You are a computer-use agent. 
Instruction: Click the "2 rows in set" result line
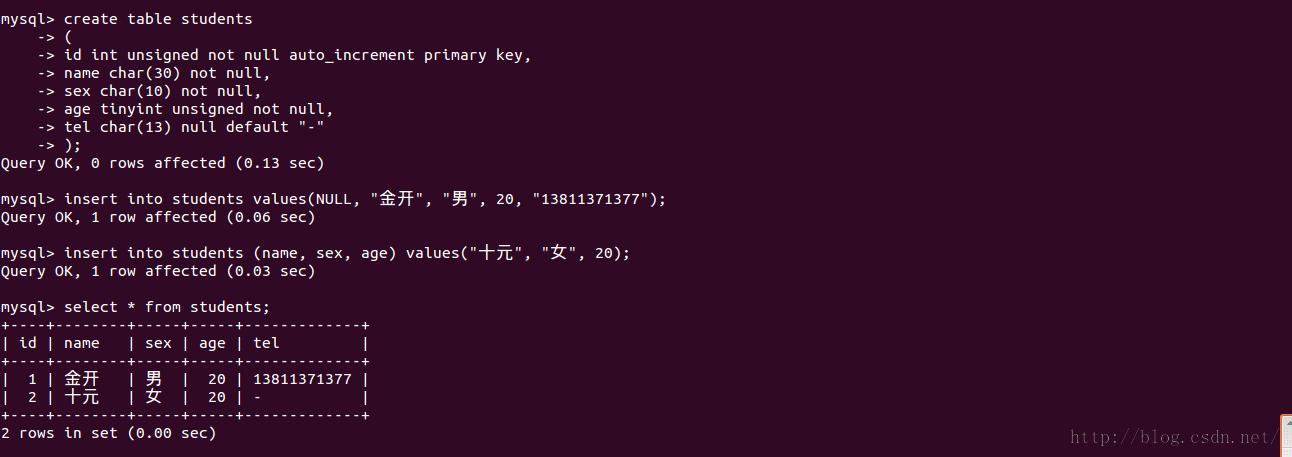[108, 433]
